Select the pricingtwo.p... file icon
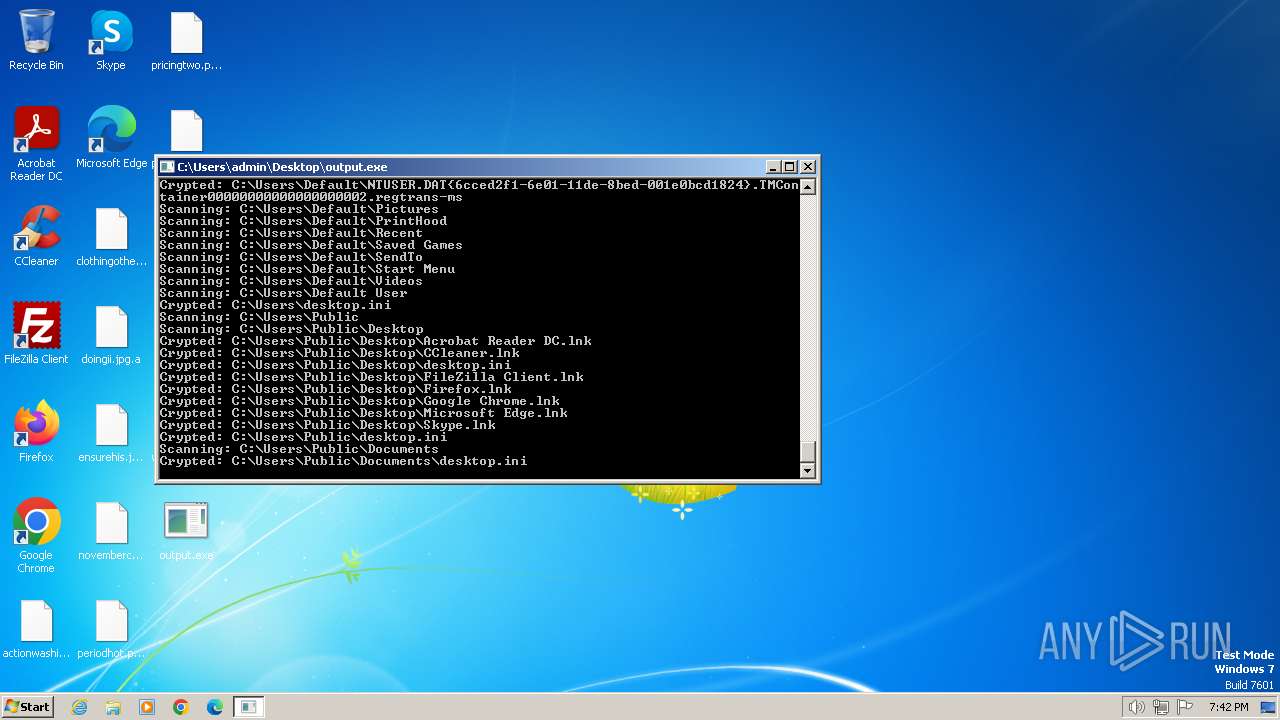The image size is (1280, 720). [x=186, y=41]
